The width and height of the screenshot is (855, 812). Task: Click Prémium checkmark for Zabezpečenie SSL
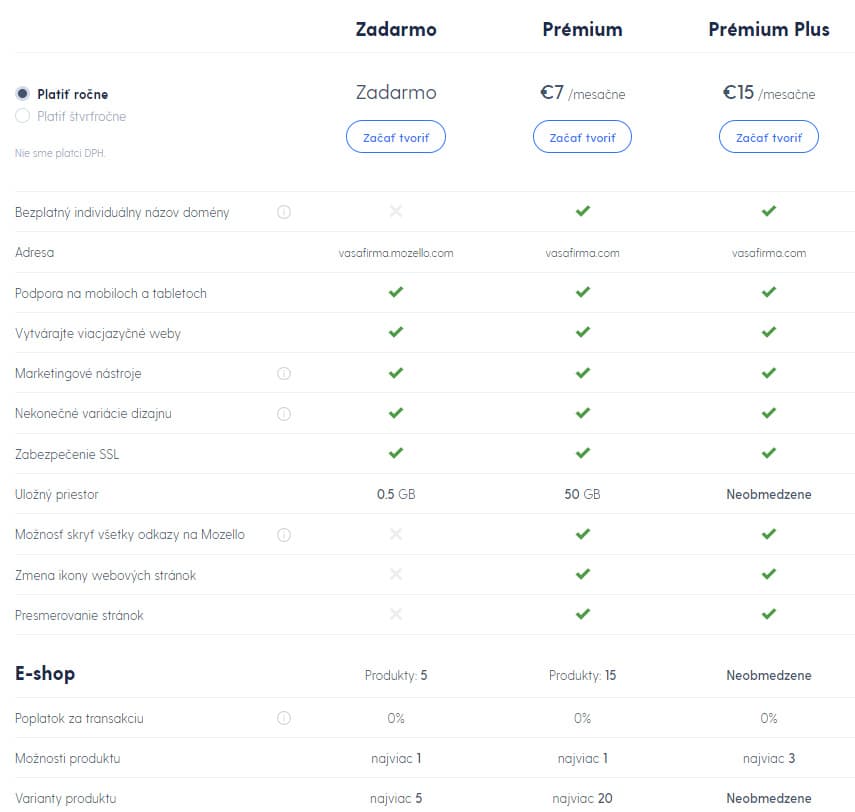[x=582, y=453]
